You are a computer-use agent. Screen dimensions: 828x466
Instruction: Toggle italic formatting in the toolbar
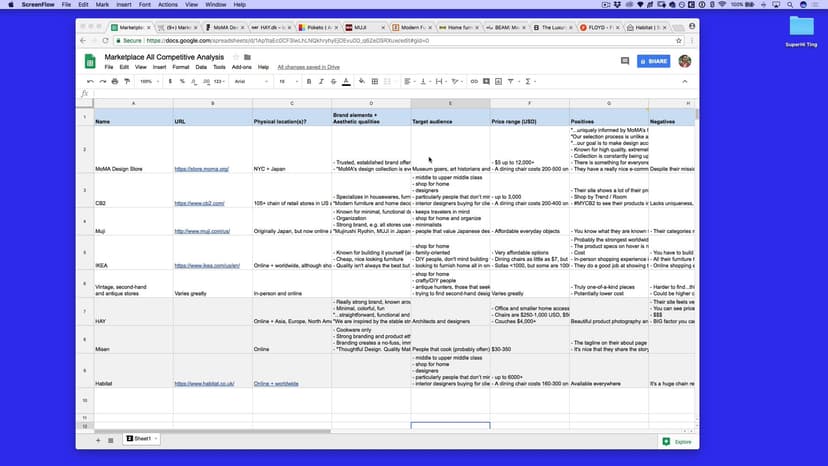323,81
